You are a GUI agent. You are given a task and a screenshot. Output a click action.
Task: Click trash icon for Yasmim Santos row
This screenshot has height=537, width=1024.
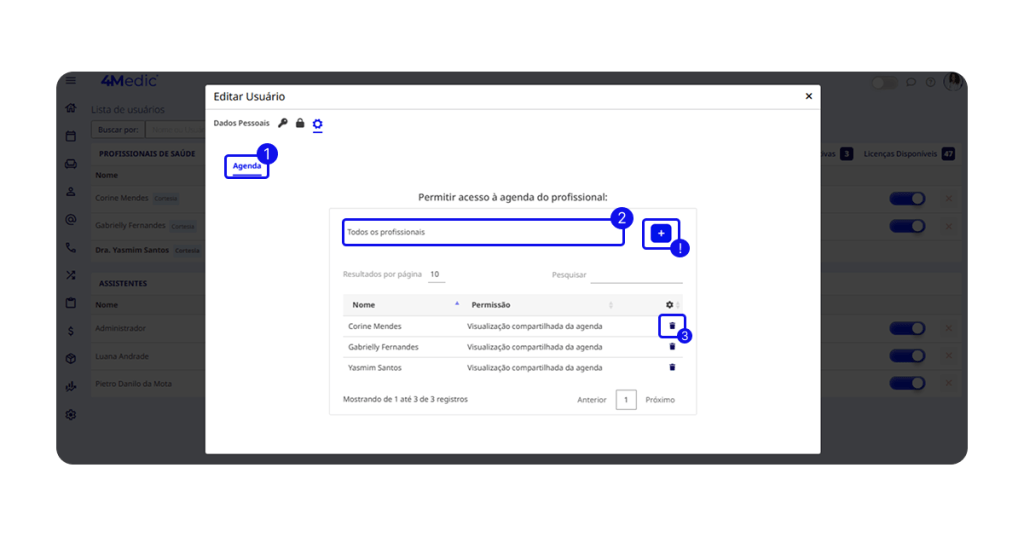(672, 367)
